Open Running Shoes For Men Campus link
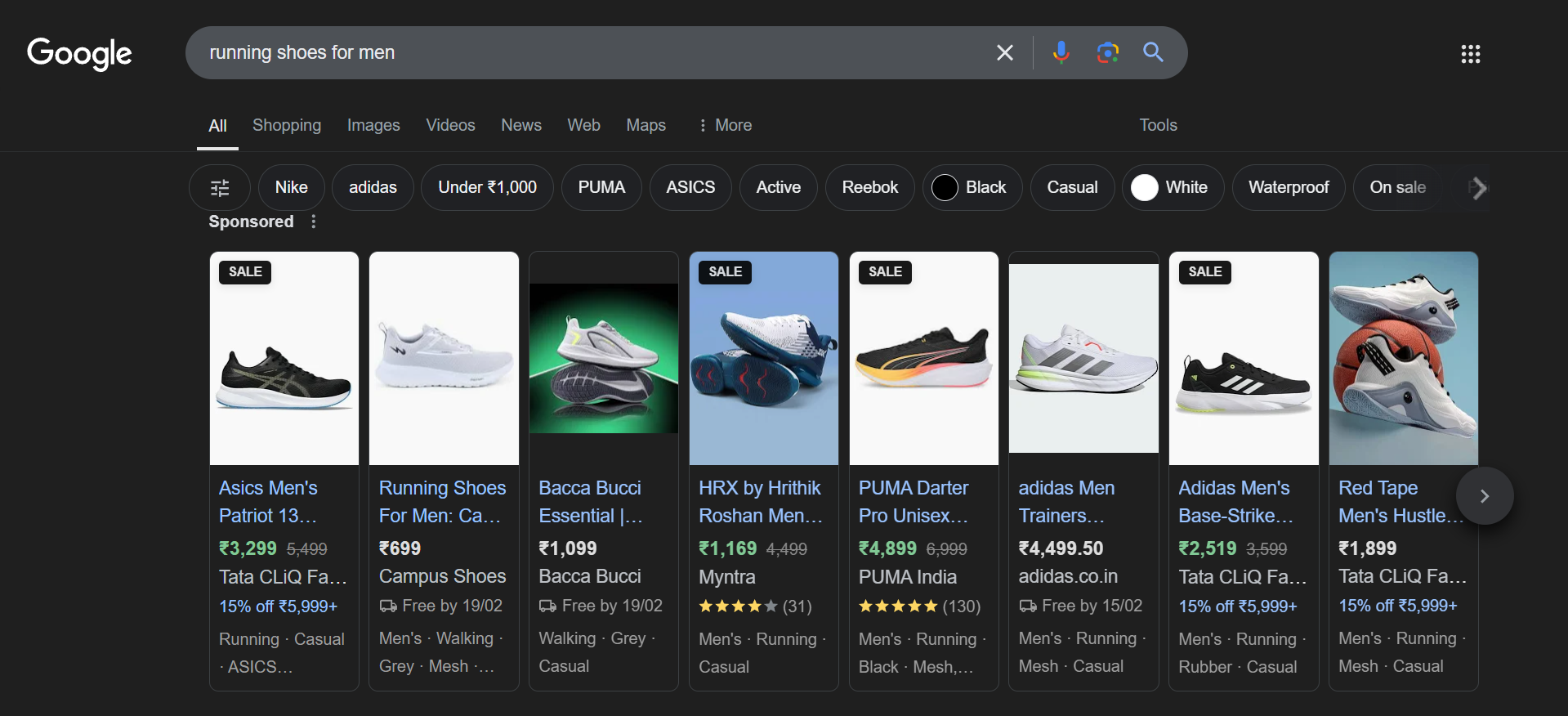1568x716 pixels. pos(442,502)
